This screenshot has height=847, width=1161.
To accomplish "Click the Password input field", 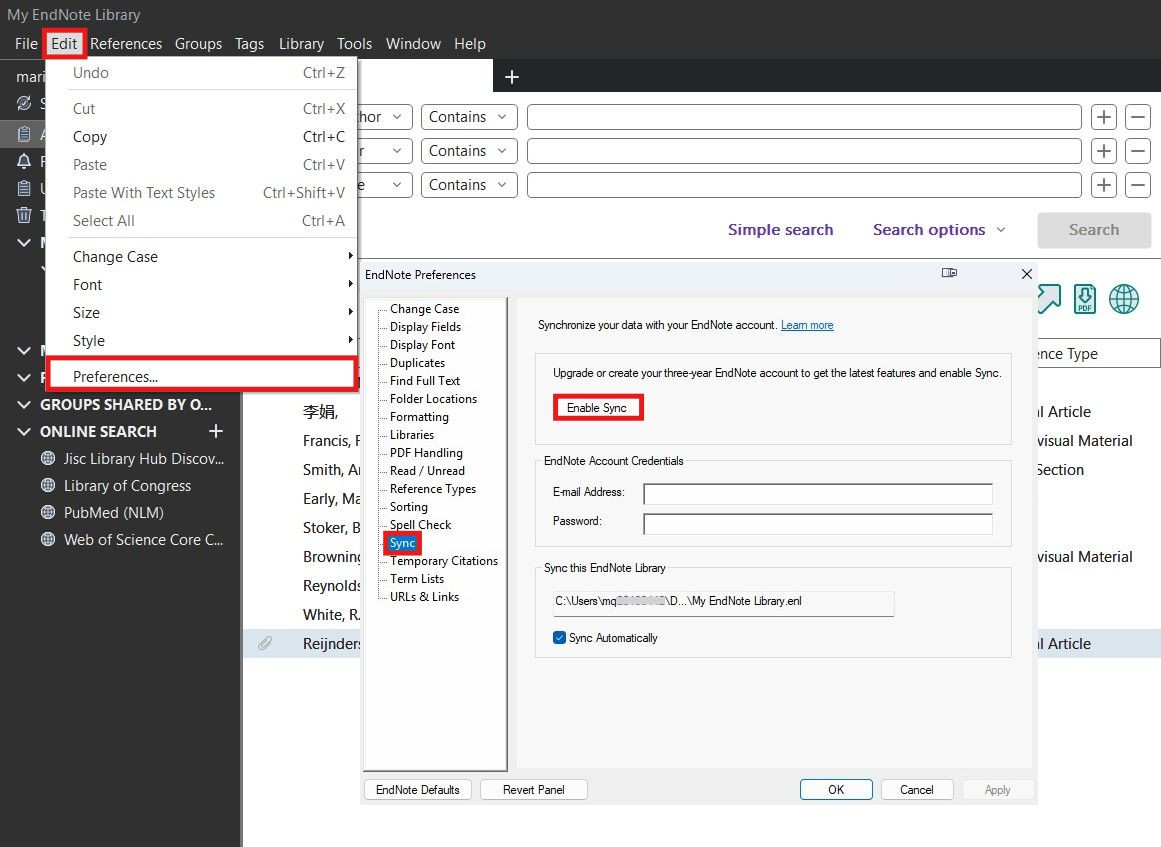I will coord(817,523).
